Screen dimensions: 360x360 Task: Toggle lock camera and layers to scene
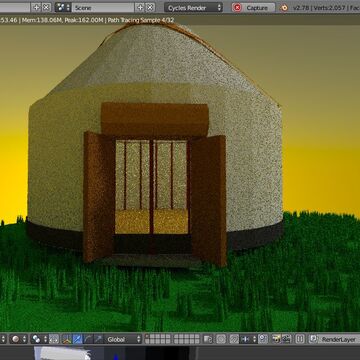(208, 339)
